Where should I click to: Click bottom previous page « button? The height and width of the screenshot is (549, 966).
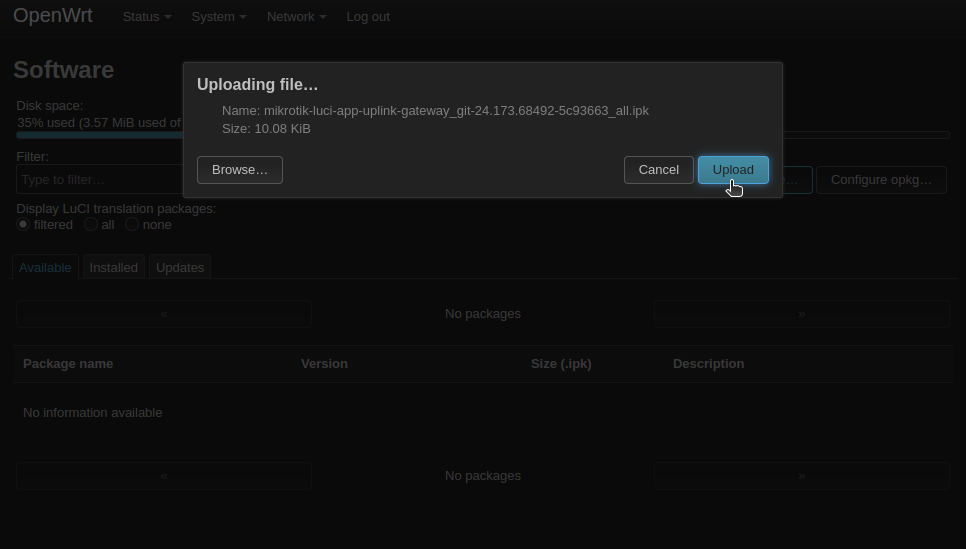[x=164, y=476]
